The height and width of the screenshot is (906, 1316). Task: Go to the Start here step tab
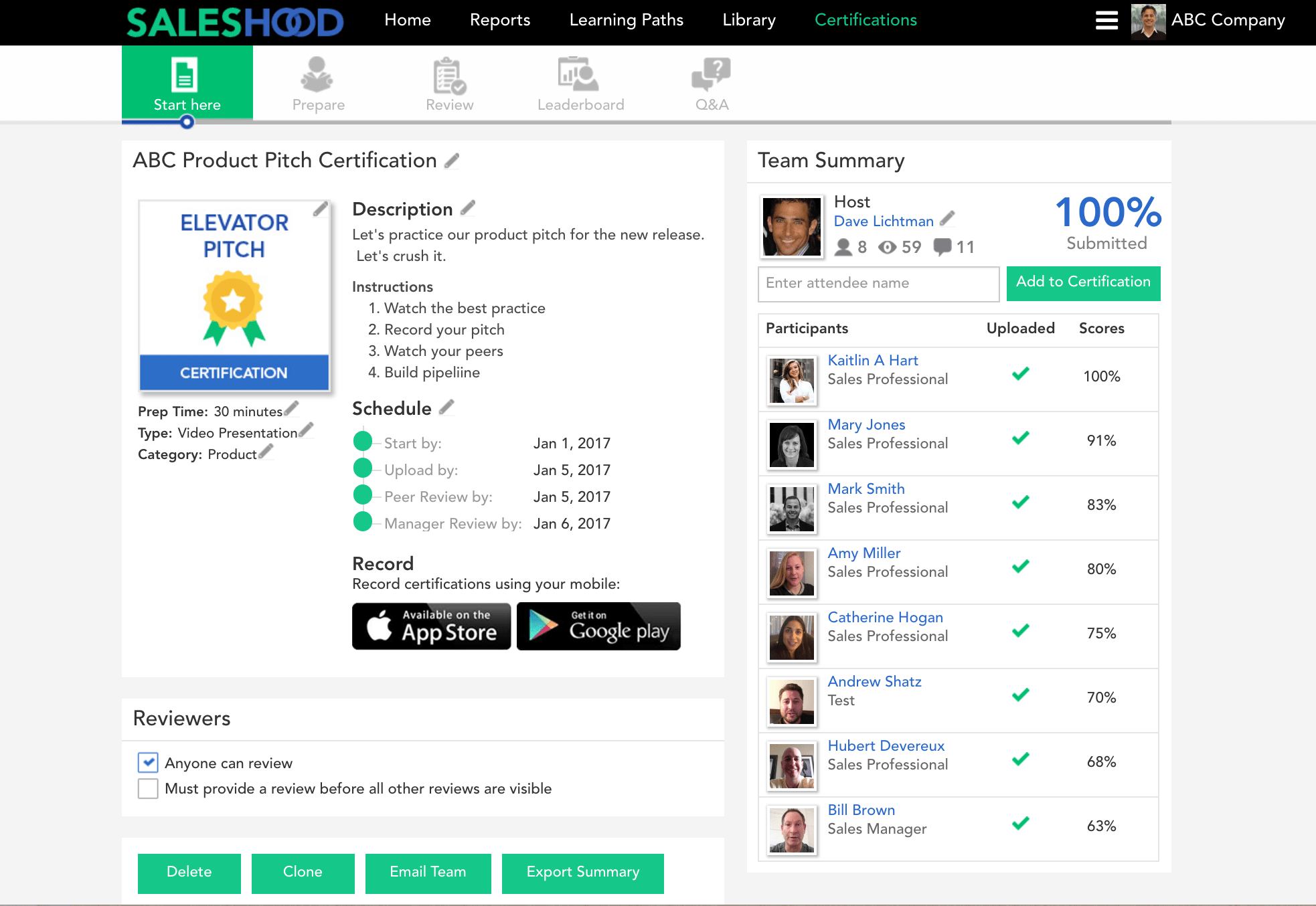point(187,83)
